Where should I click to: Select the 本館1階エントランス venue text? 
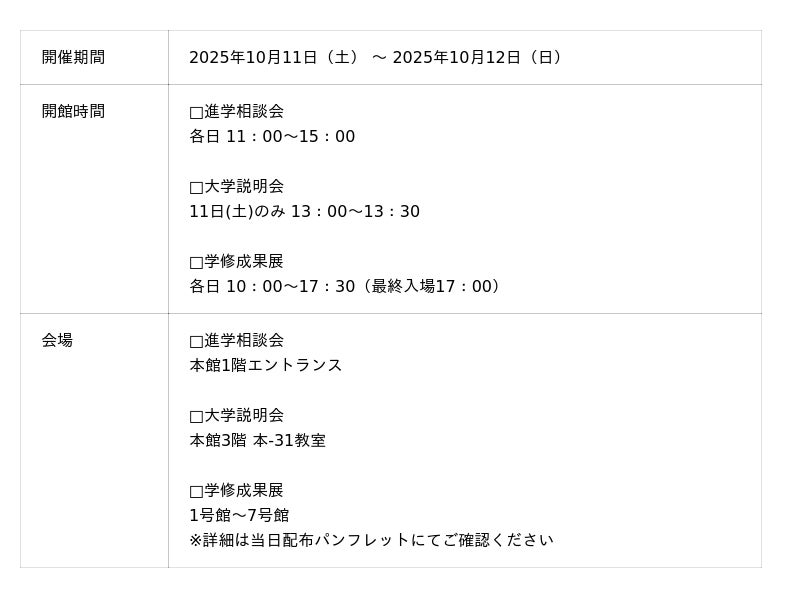pyautogui.click(x=266, y=366)
